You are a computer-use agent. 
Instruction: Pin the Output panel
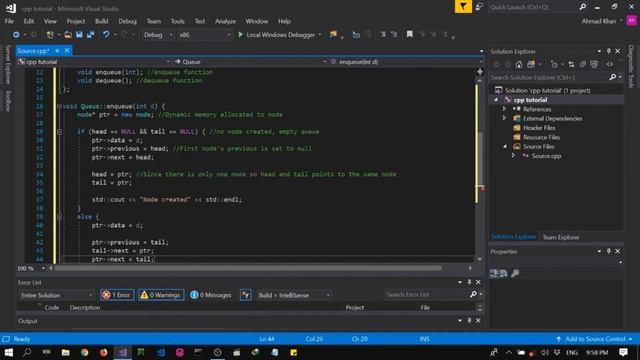click(x=469, y=321)
